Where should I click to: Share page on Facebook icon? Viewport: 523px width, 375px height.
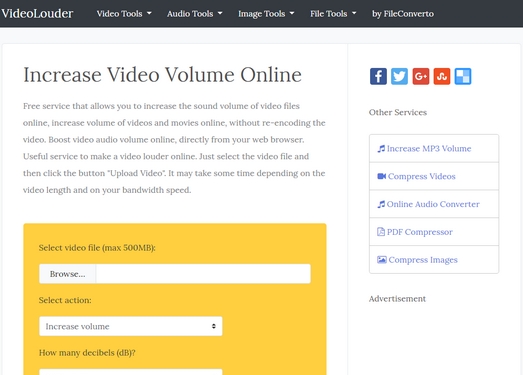point(378,76)
